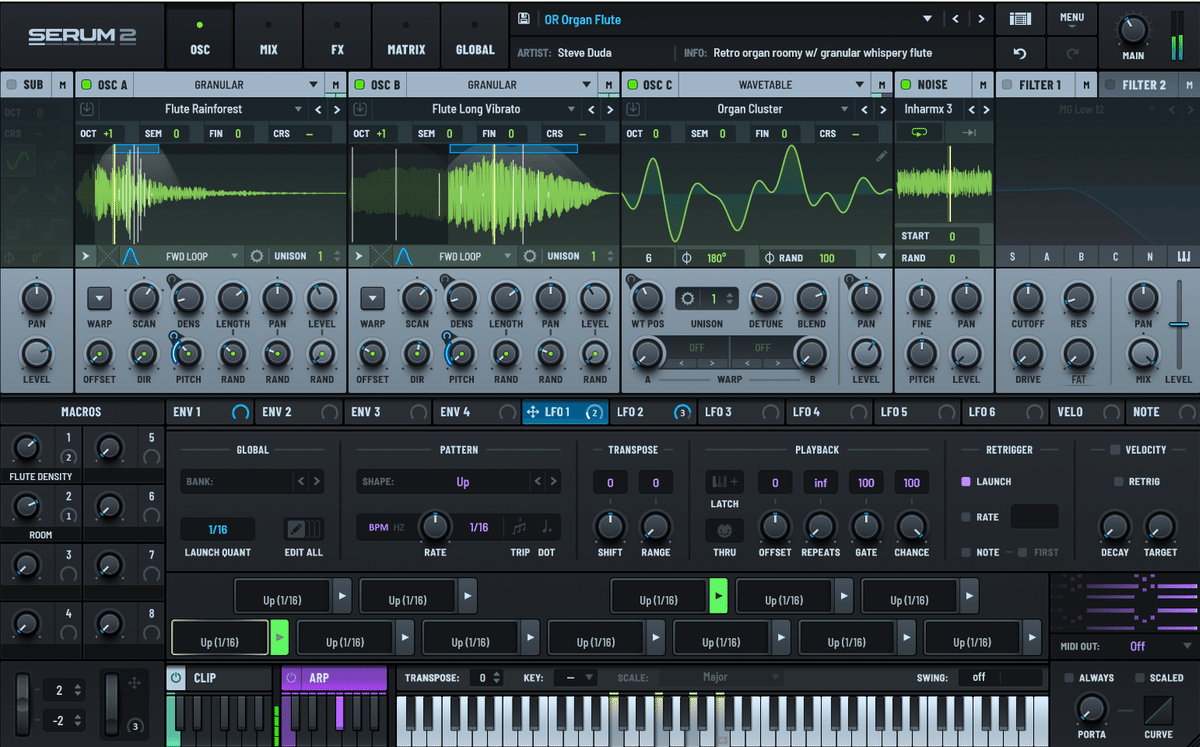Toggle the SUB oscillator on
1200x747 pixels.
point(12,85)
